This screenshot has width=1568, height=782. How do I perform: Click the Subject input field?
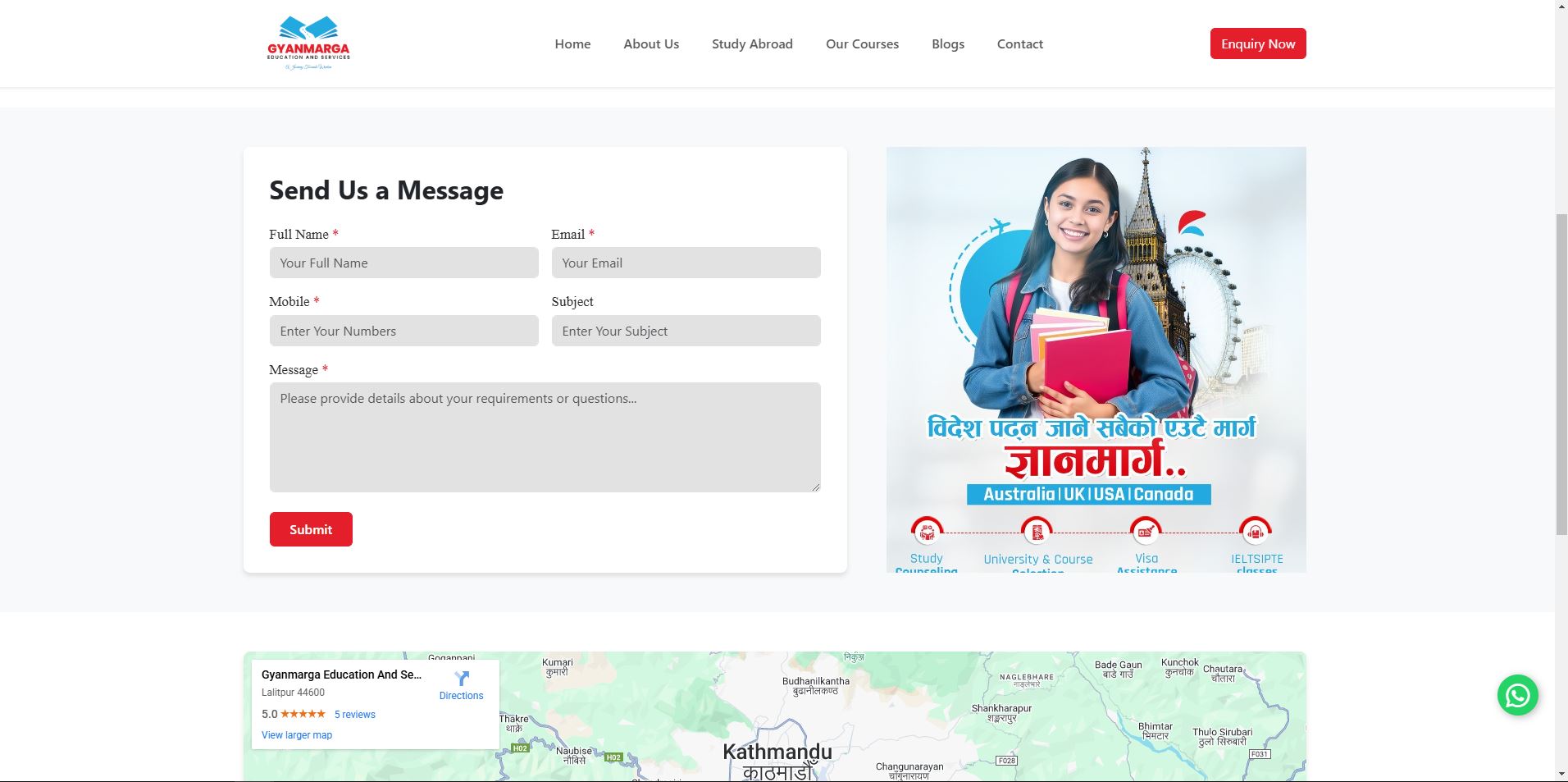coord(686,331)
